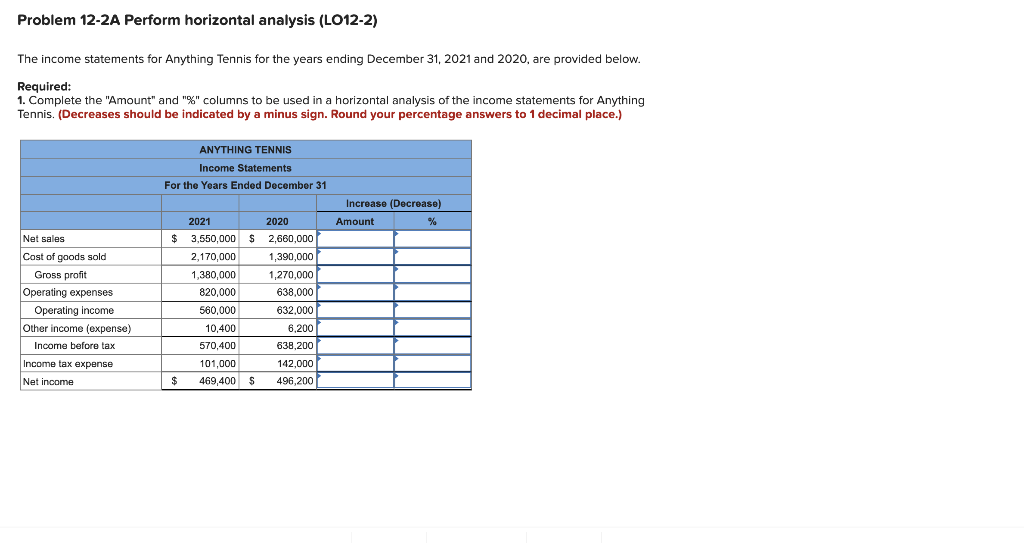Select Net sales % input cell
Screen dimensions: 1024x543
432,239
